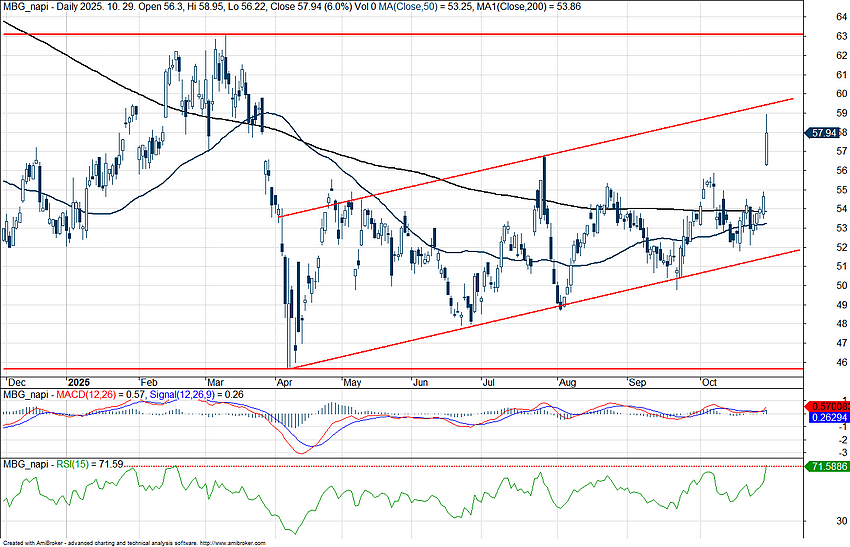850x547 pixels.
Task: Click the blue Signal value tag 0.26294
Action: click(827, 419)
